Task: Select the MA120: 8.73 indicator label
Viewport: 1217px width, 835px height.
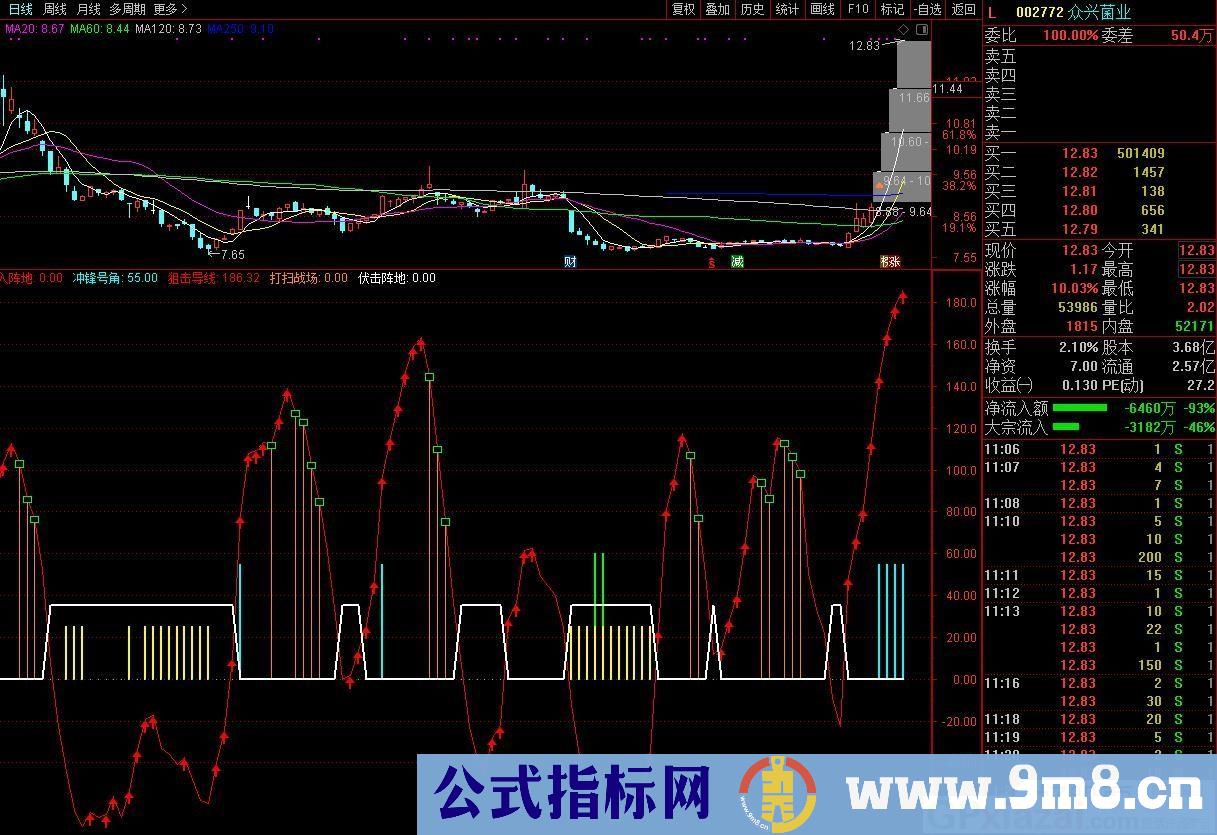Action: point(168,29)
